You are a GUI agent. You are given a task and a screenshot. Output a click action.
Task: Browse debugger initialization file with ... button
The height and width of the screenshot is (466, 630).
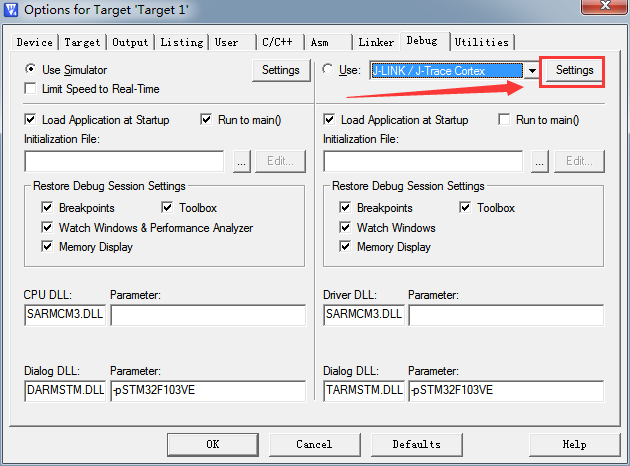coord(539,161)
